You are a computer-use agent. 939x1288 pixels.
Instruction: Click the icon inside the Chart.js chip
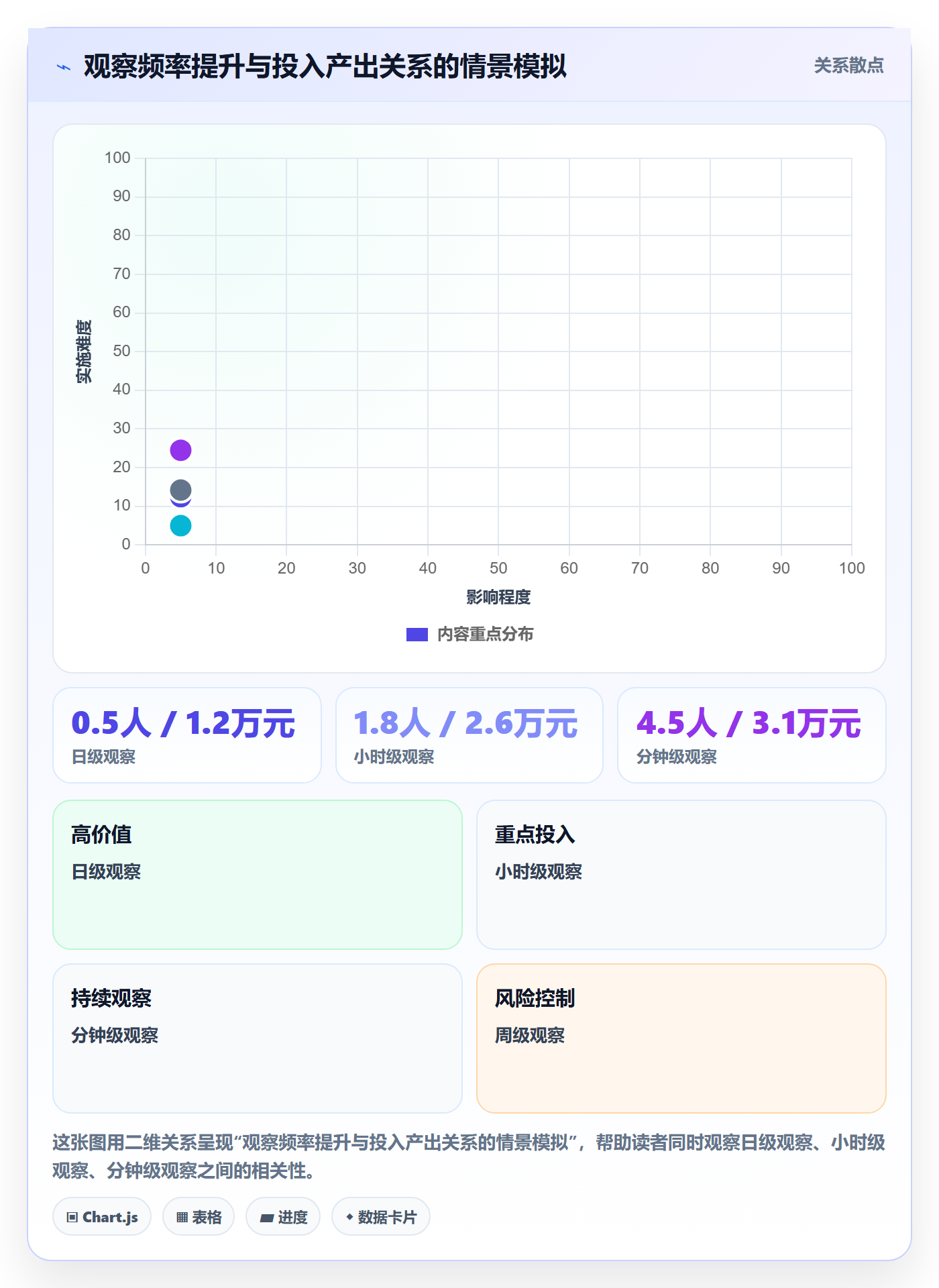pyautogui.click(x=72, y=1218)
